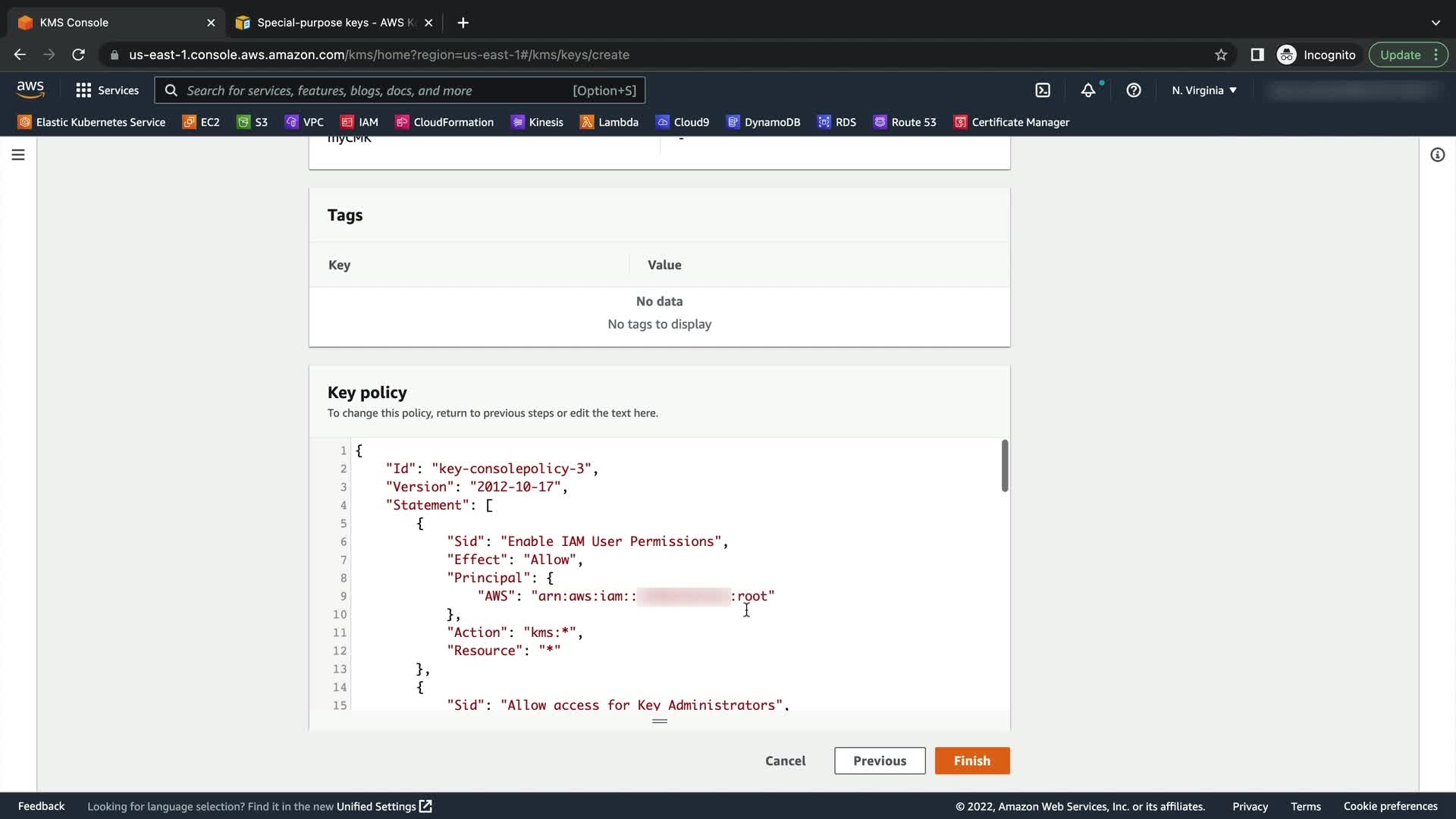Click the AWS logo home icon
1456x819 pixels.
click(30, 89)
